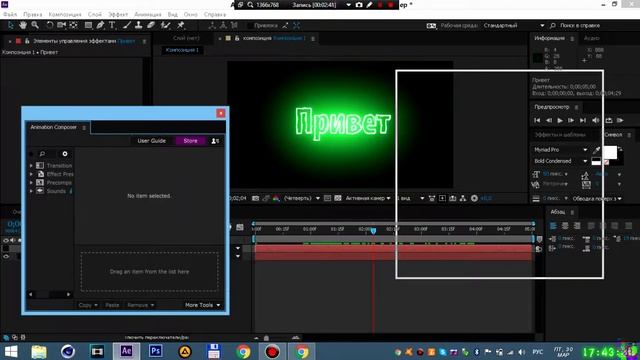Open the Active Camera view dropdown
The width and height of the screenshot is (640, 360).
coord(368,198)
